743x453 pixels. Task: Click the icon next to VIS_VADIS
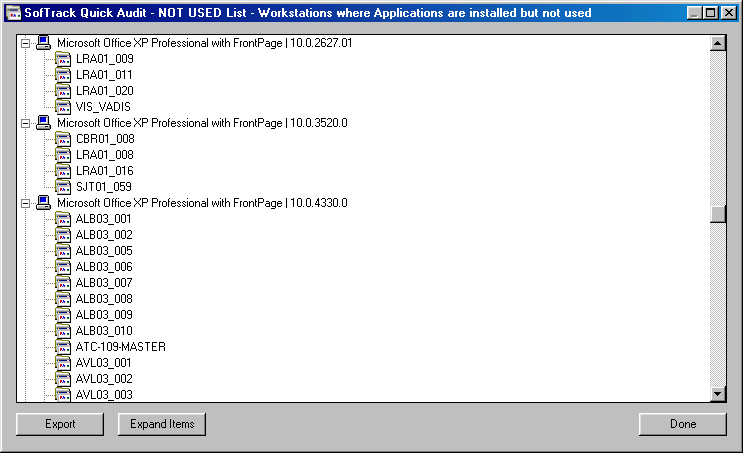pyautogui.click(x=63, y=107)
